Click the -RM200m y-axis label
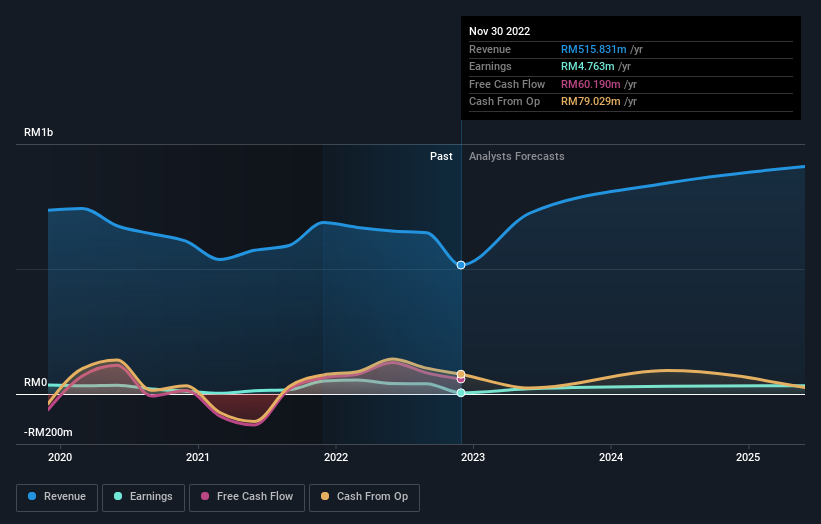The height and width of the screenshot is (524, 821). 48,432
